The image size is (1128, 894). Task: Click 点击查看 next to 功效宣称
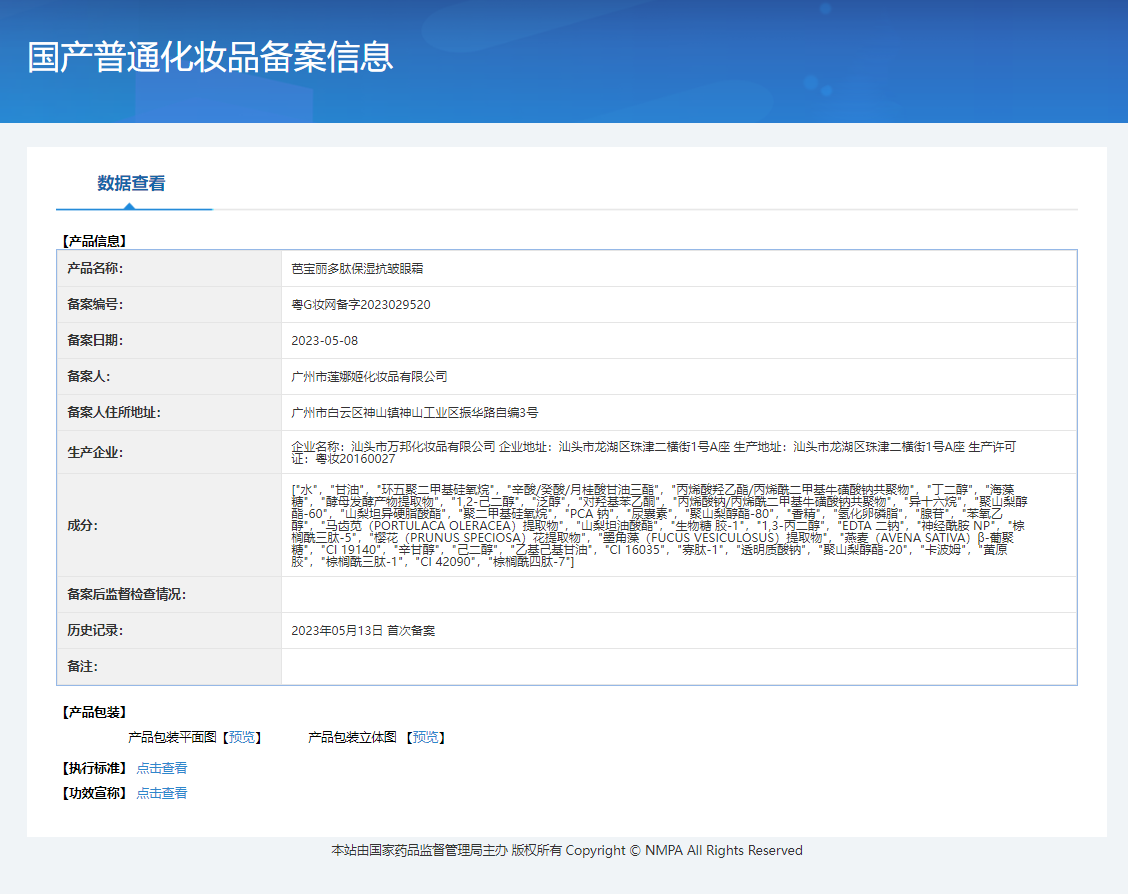162,793
